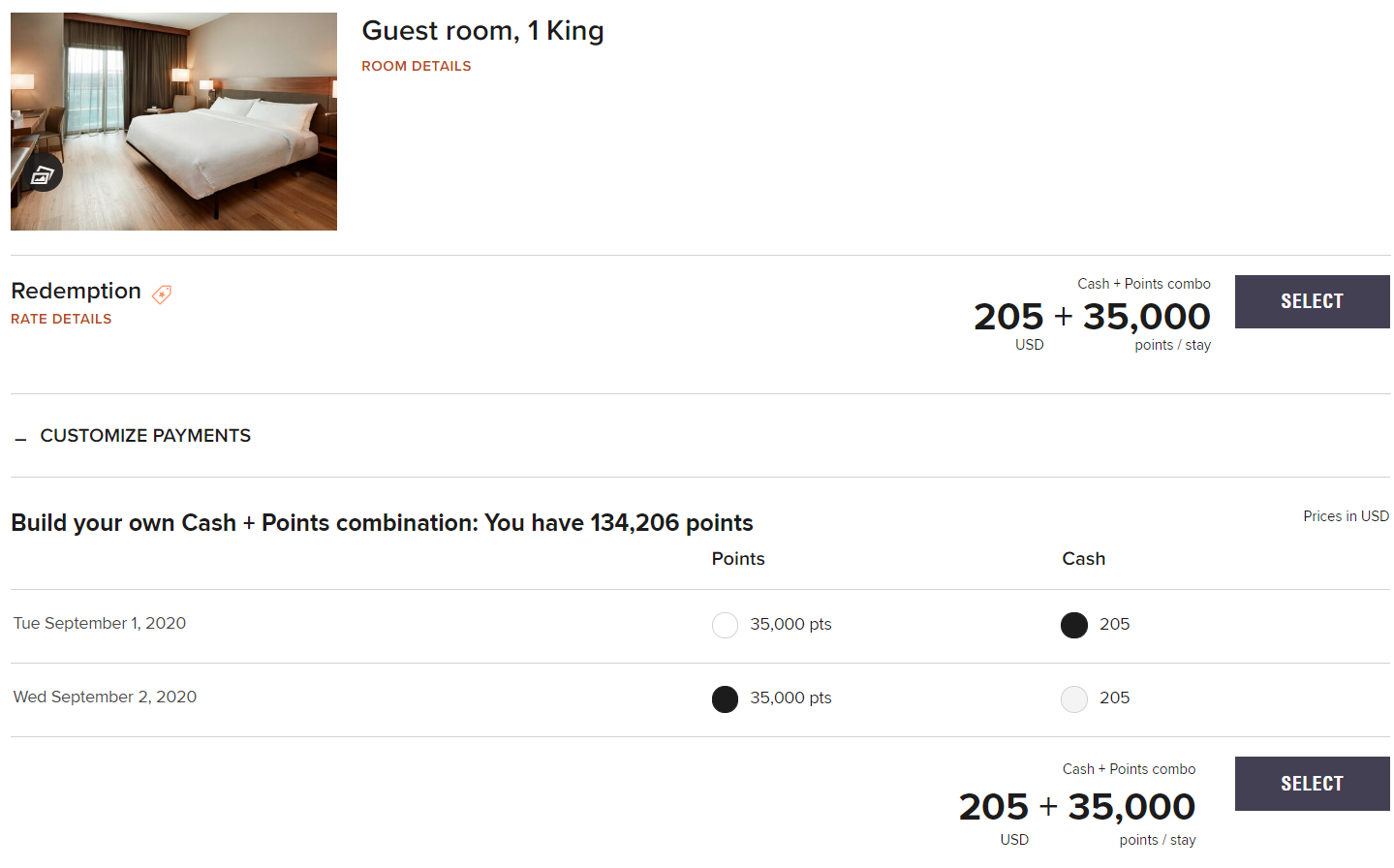1394x868 pixels.
Task: Click the guest room bed photo
Action: click(x=174, y=121)
